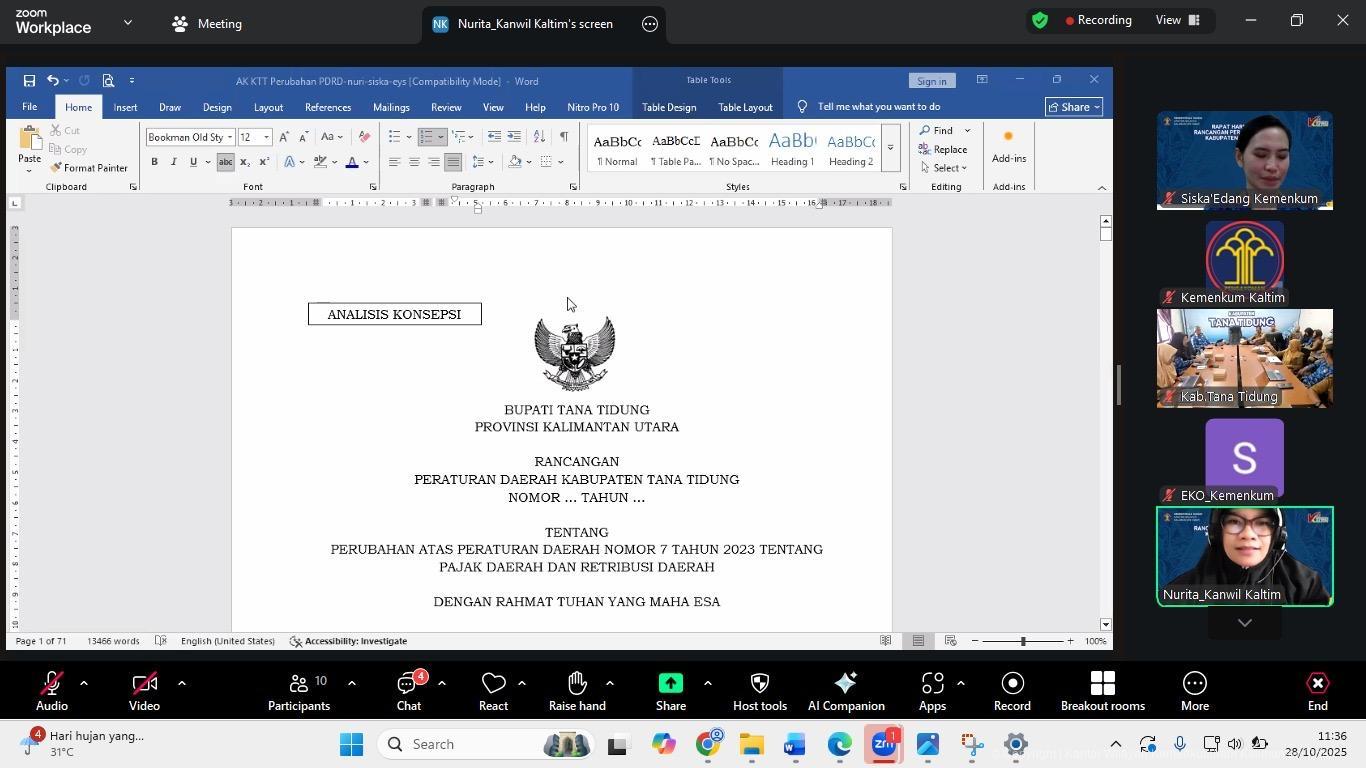Open the Participants list
Image resolution: width=1366 pixels, height=768 pixels.
click(x=298, y=691)
